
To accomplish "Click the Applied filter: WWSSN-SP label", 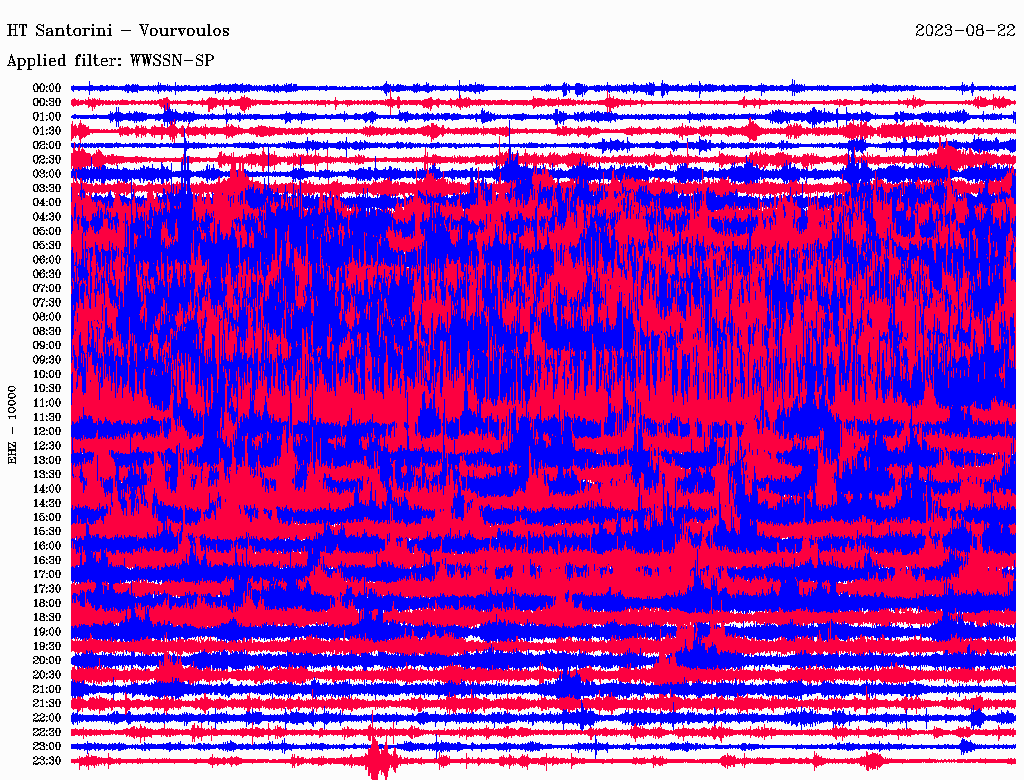I will click(x=110, y=61).
